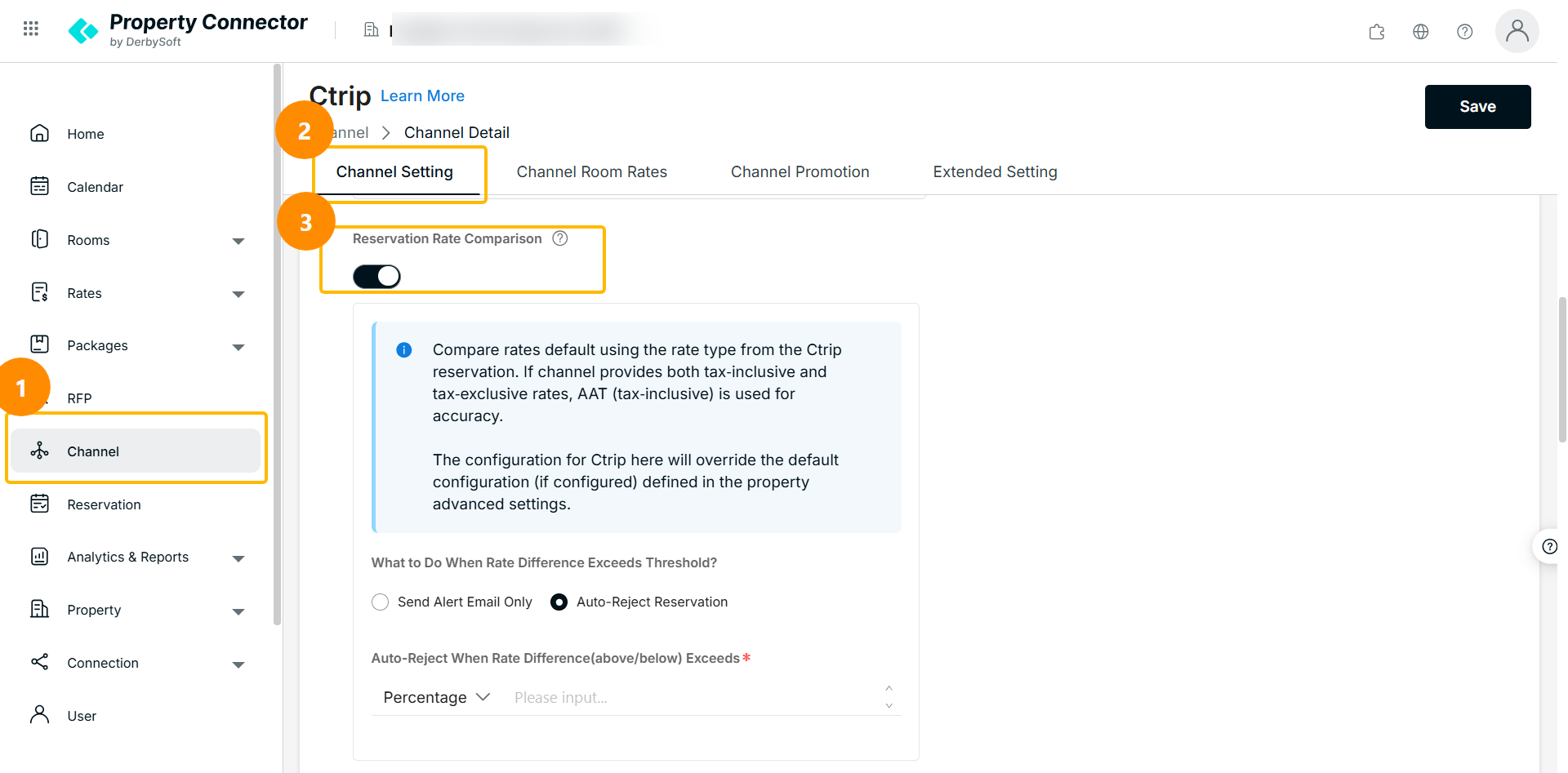Open the language globe icon
This screenshot has width=1568, height=773.
(x=1421, y=32)
